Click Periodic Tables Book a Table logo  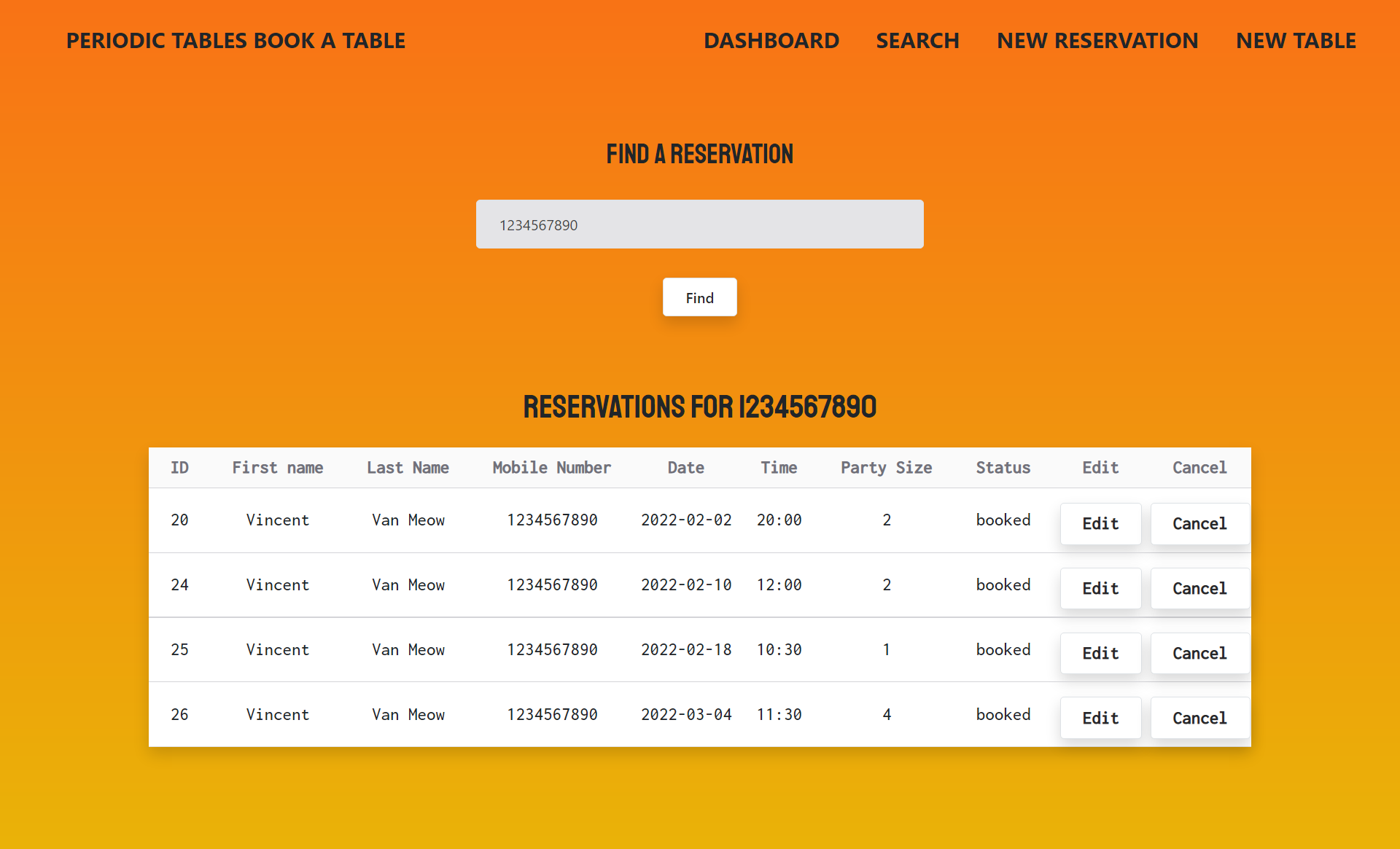(x=236, y=41)
